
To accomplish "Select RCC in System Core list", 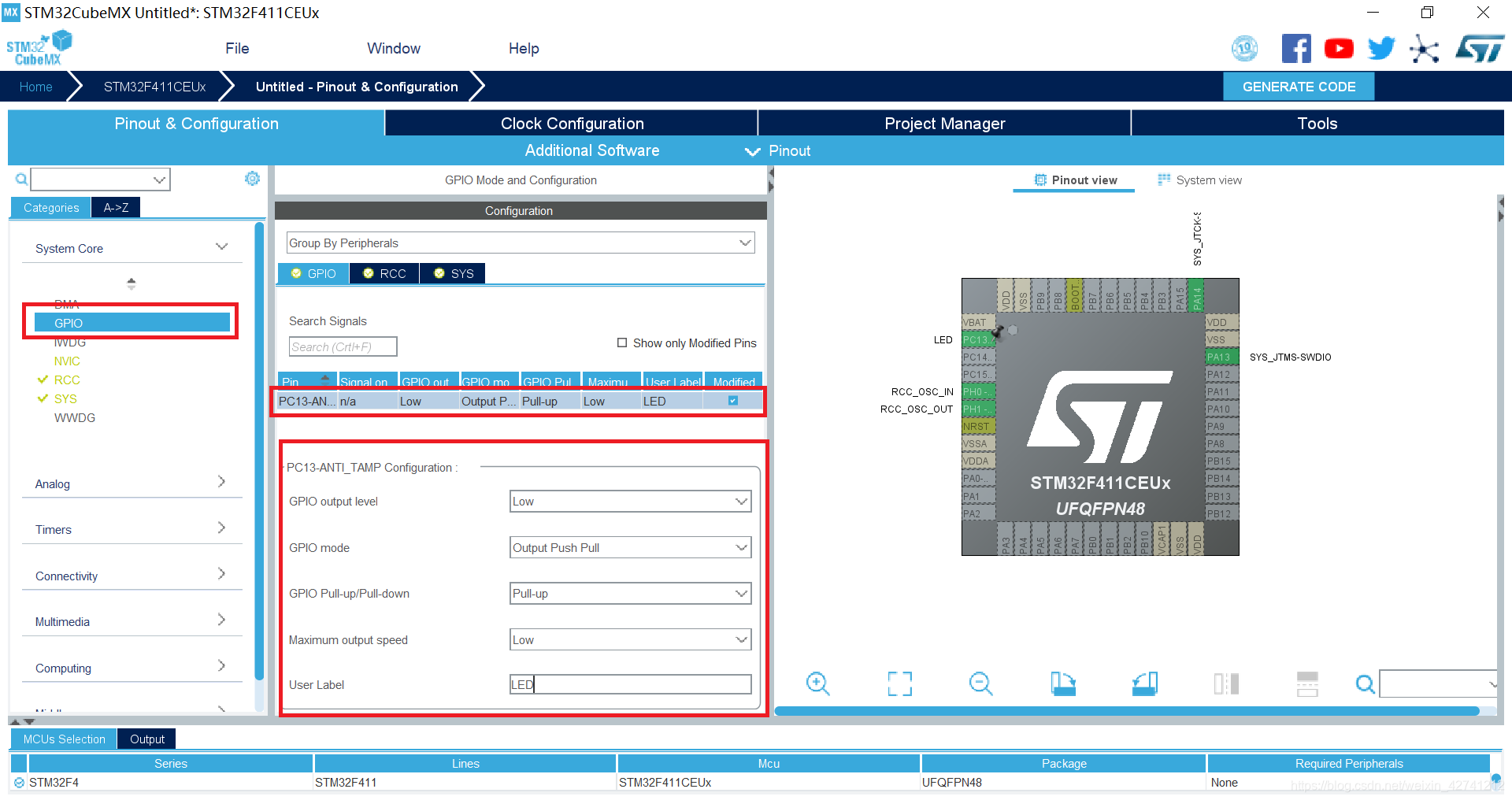I will pos(67,380).
